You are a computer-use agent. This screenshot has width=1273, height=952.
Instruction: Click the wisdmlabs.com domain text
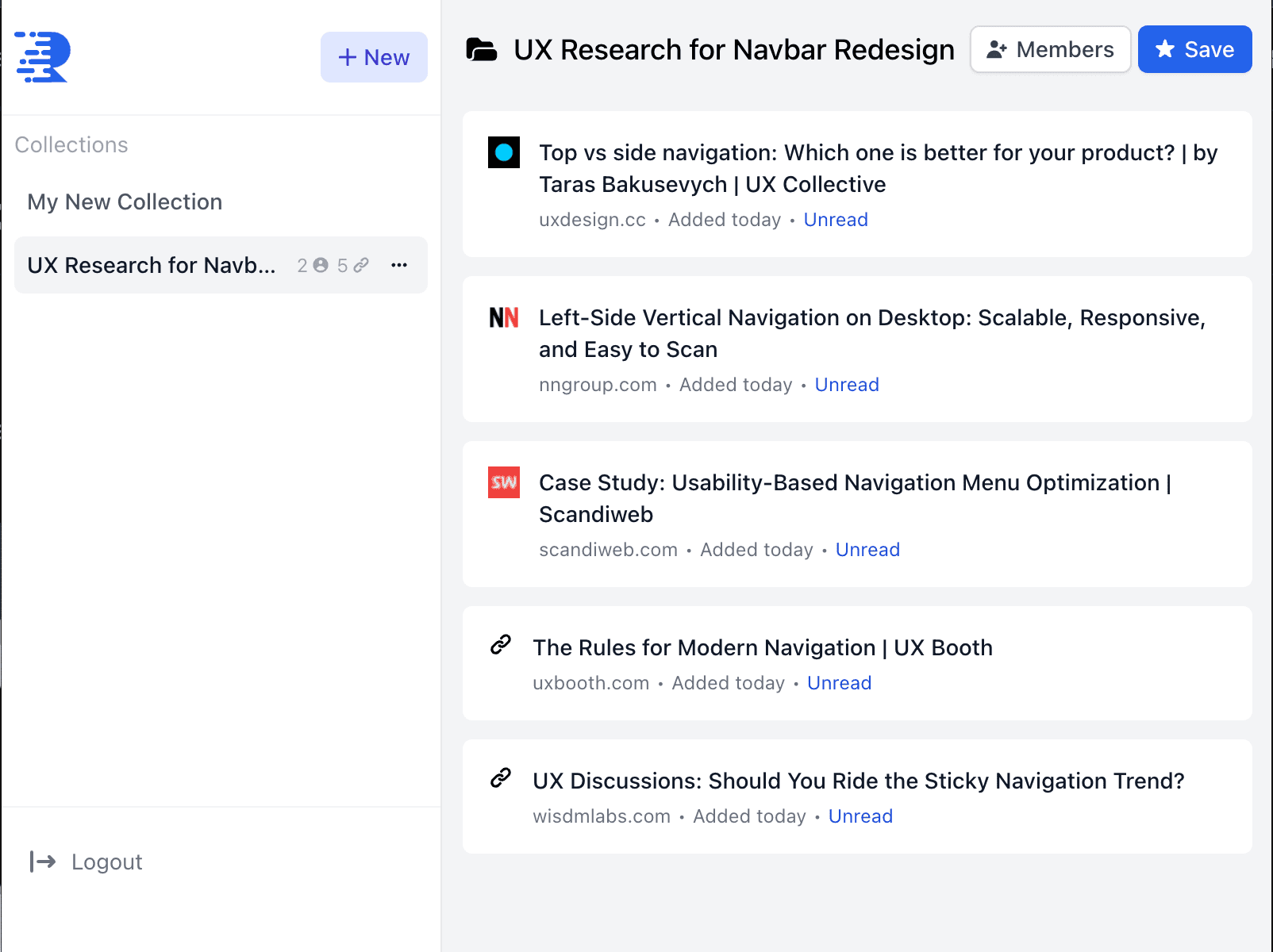[602, 816]
